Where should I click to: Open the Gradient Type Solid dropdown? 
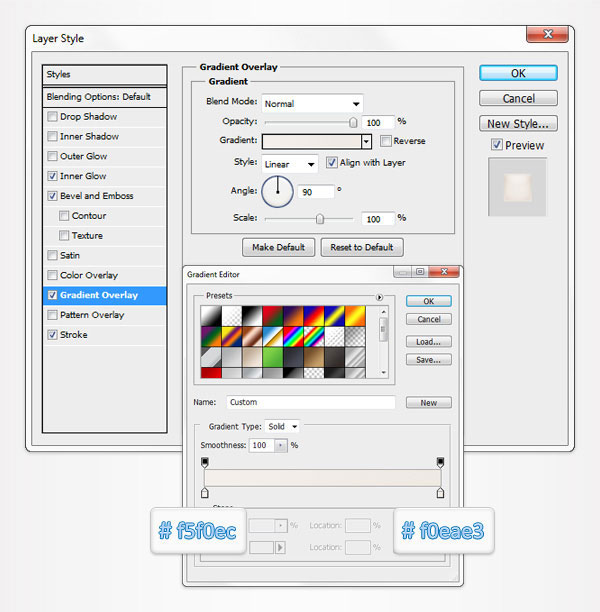click(x=282, y=427)
